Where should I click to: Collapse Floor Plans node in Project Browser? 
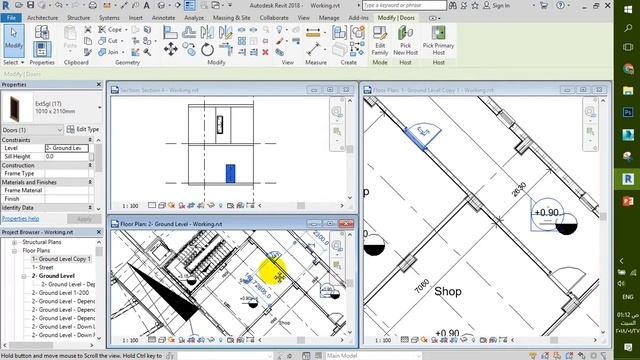[14, 251]
